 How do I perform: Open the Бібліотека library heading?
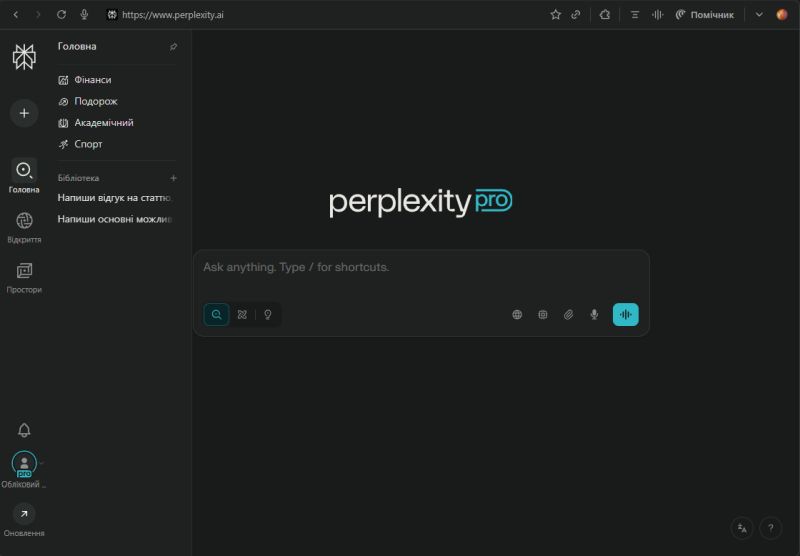click(78, 178)
